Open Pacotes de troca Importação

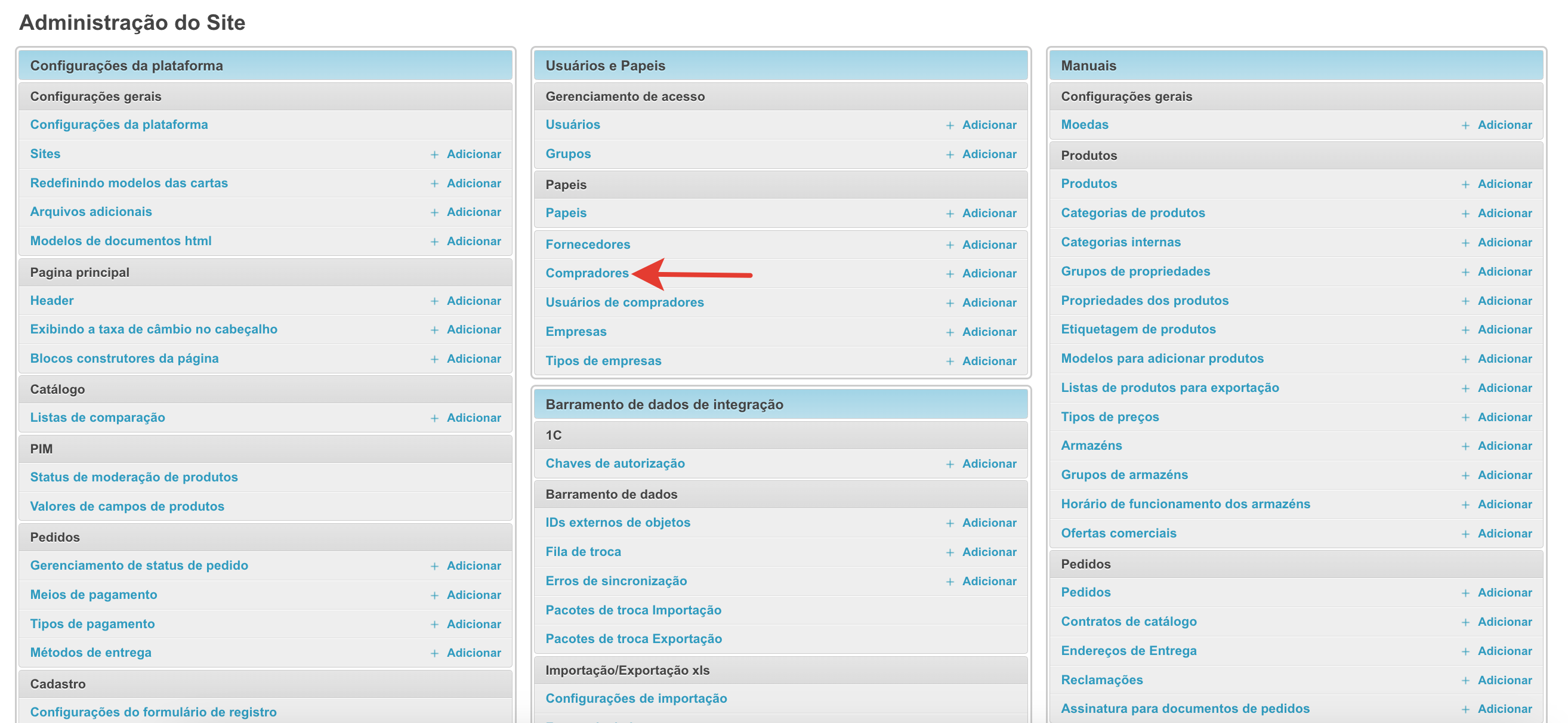(x=633, y=610)
